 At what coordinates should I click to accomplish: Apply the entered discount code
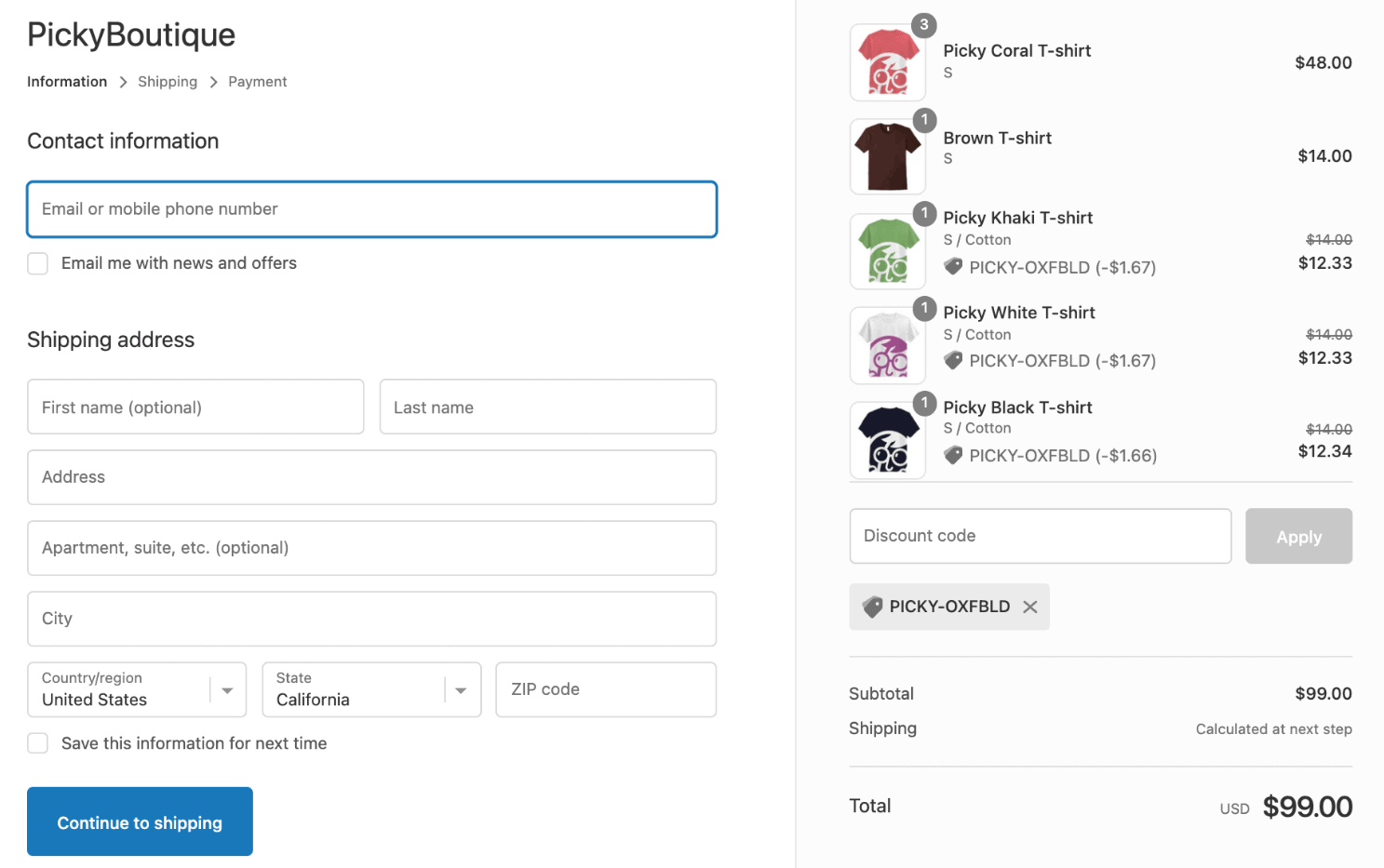click(1298, 536)
